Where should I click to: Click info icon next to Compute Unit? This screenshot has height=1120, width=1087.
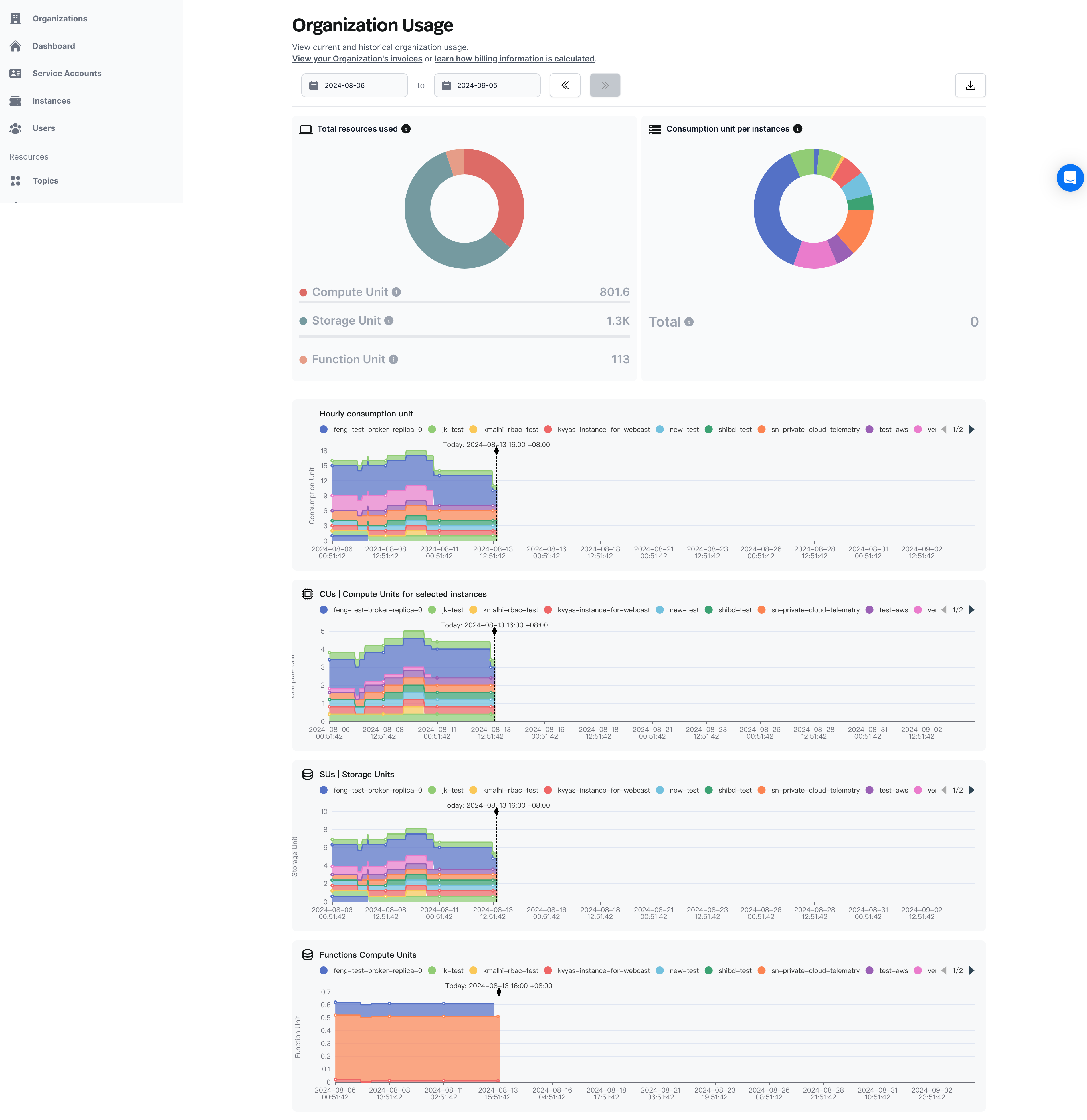396,292
